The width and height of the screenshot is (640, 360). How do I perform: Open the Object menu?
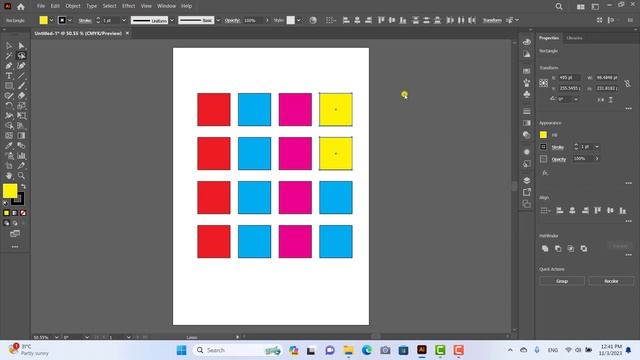pyautogui.click(x=73, y=6)
